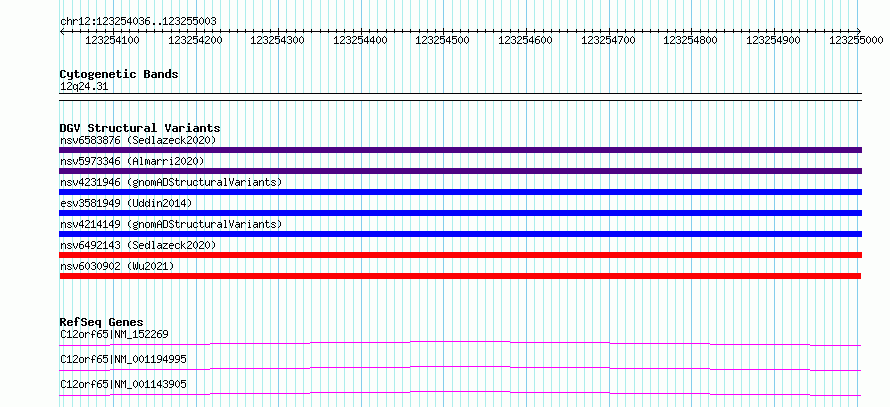Open variant esv3581949 (Uddin2014) label

pos(126,203)
